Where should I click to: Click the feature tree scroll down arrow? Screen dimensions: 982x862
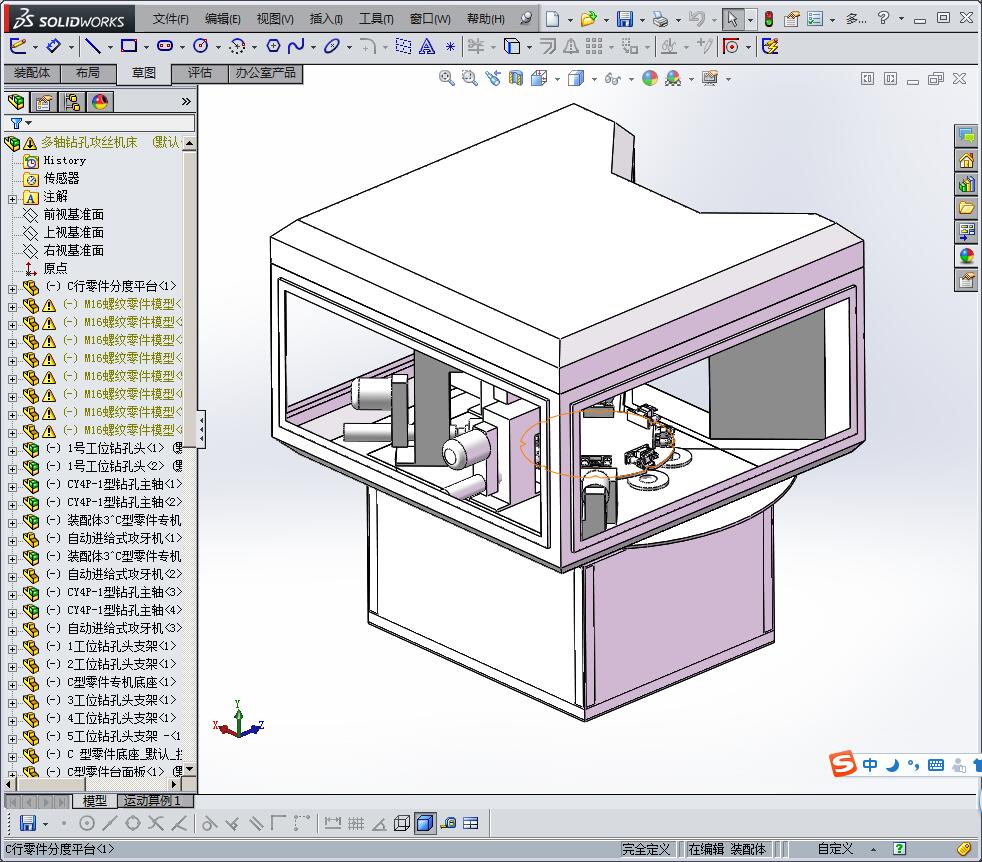(189, 769)
